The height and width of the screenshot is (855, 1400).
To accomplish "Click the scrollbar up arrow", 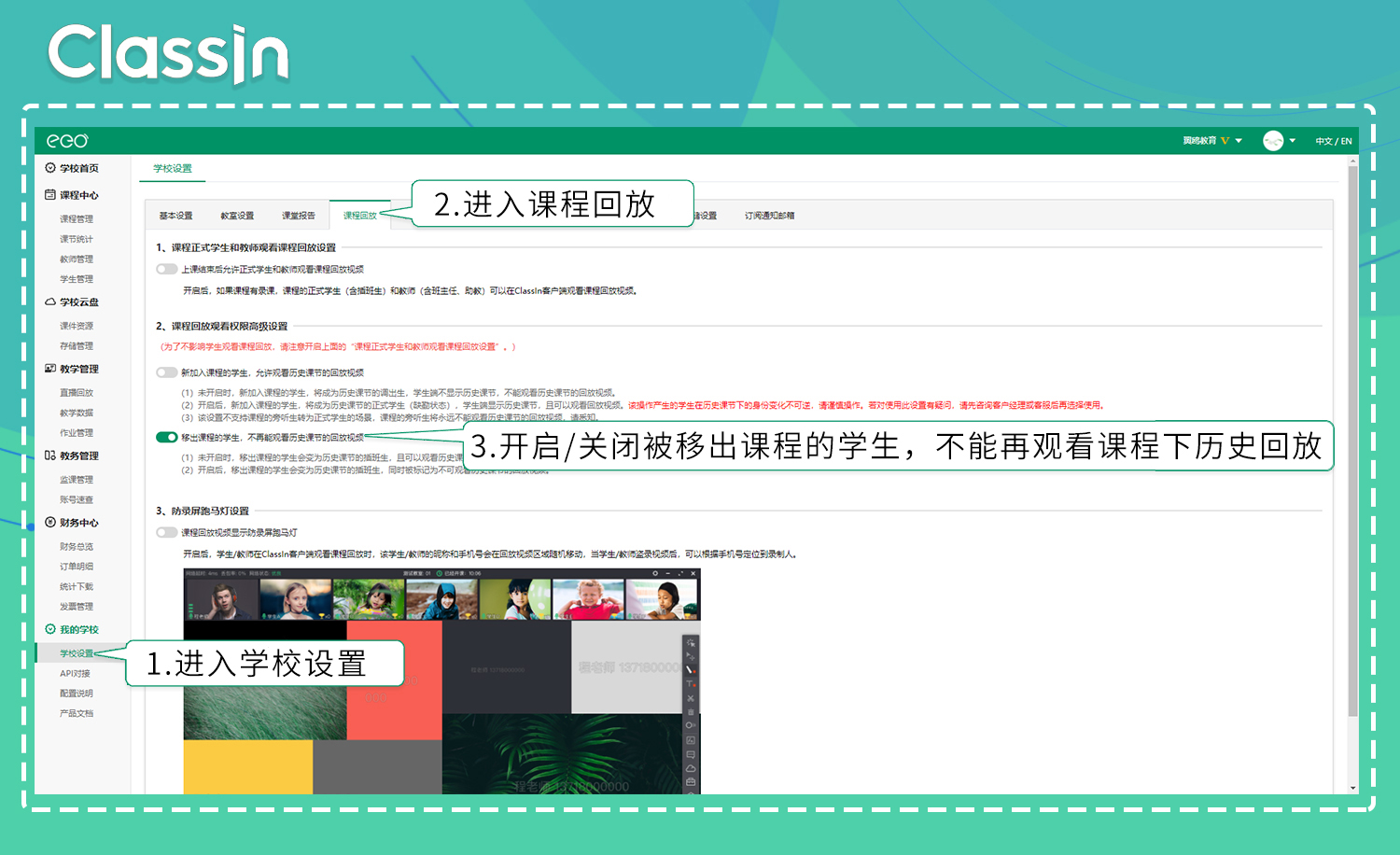I will [x=1352, y=161].
